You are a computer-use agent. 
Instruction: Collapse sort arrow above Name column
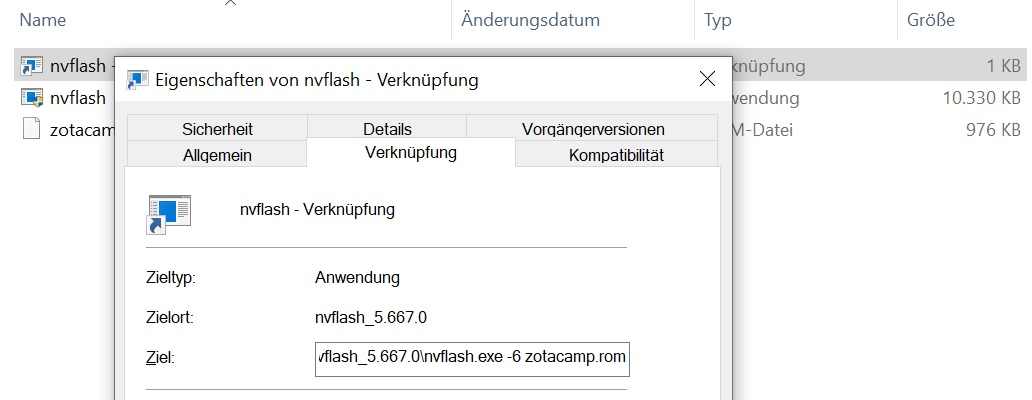coord(230,3)
